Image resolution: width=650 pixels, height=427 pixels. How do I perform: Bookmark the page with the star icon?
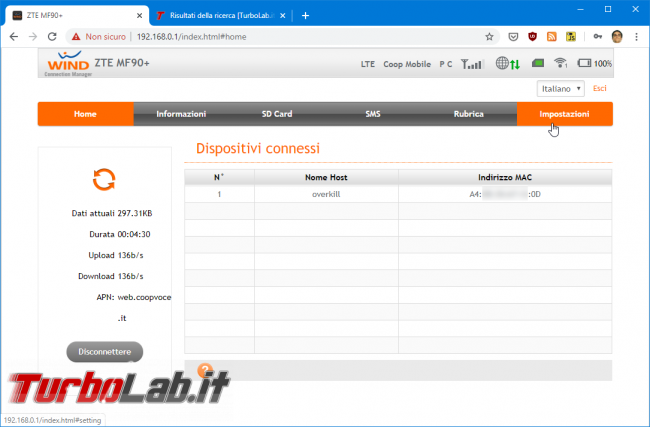coord(489,36)
